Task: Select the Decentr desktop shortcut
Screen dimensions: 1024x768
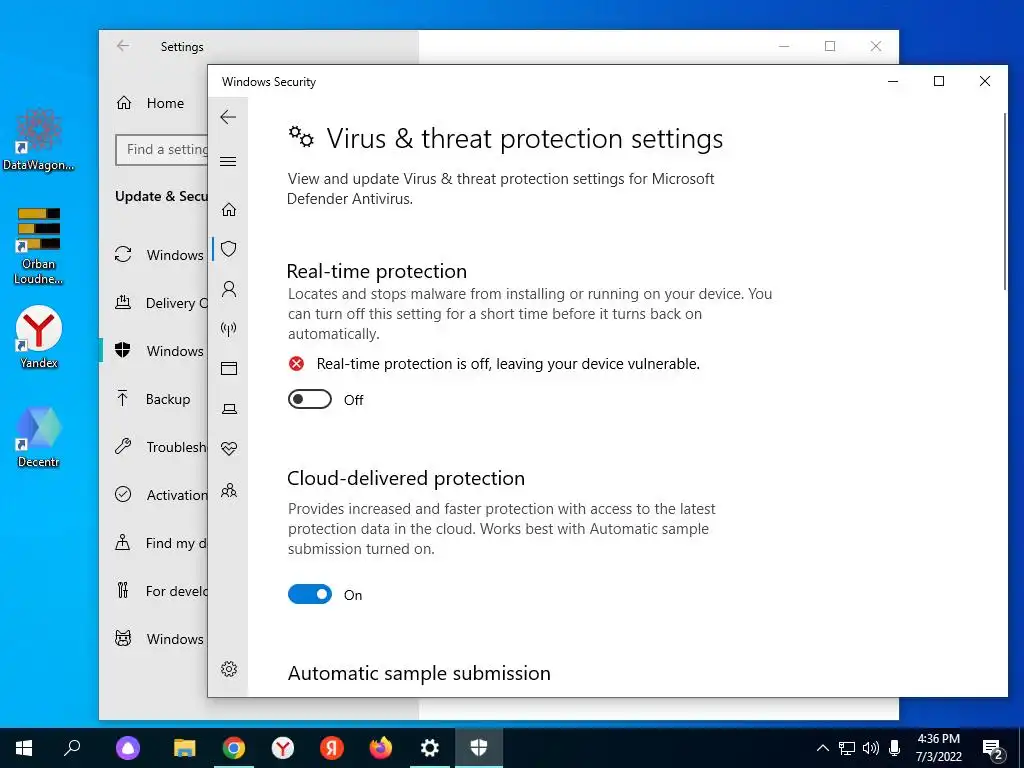Action: [39, 437]
